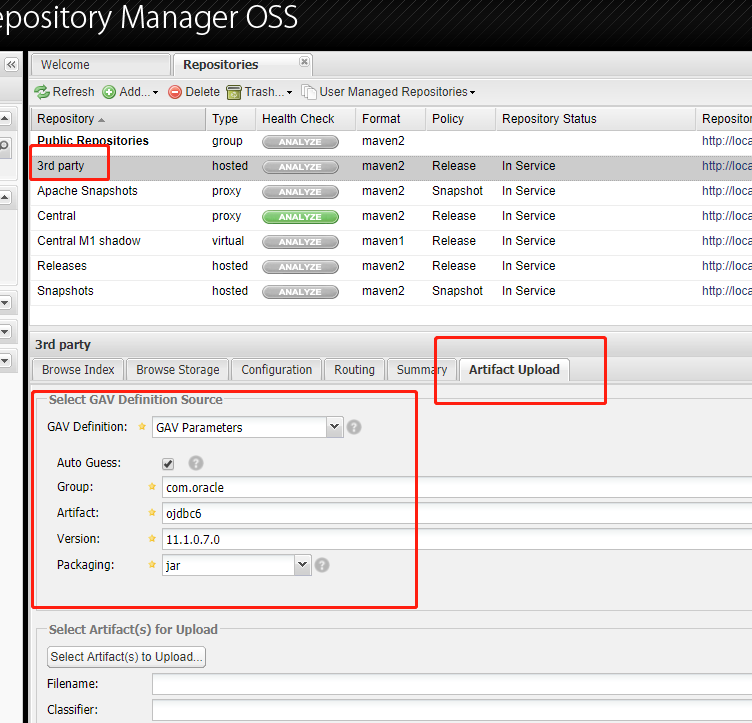Click ANALYZE for 3rd party
The width and height of the screenshot is (752, 723).
(x=300, y=167)
